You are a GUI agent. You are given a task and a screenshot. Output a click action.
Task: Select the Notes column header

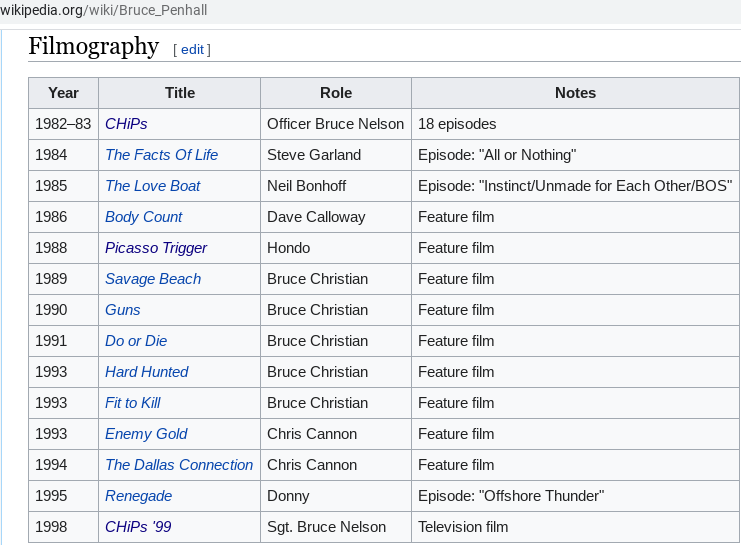pyautogui.click(x=575, y=93)
